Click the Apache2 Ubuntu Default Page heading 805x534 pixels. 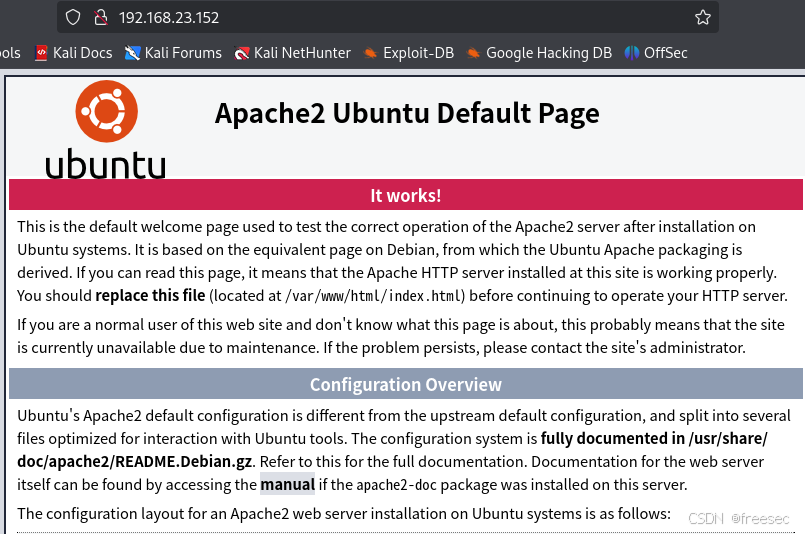[407, 113]
